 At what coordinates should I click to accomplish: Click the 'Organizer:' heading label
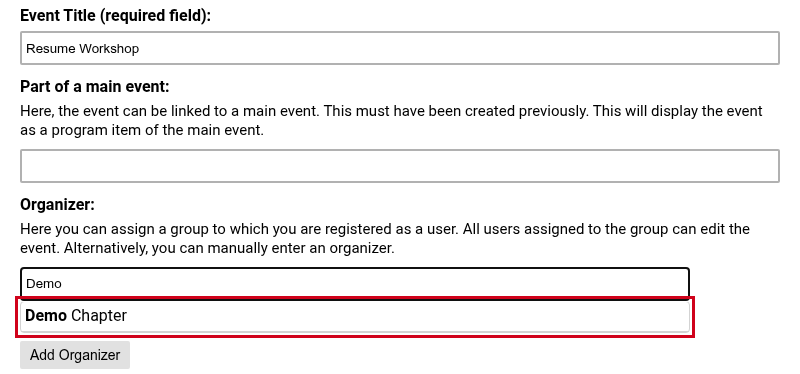[58, 205]
